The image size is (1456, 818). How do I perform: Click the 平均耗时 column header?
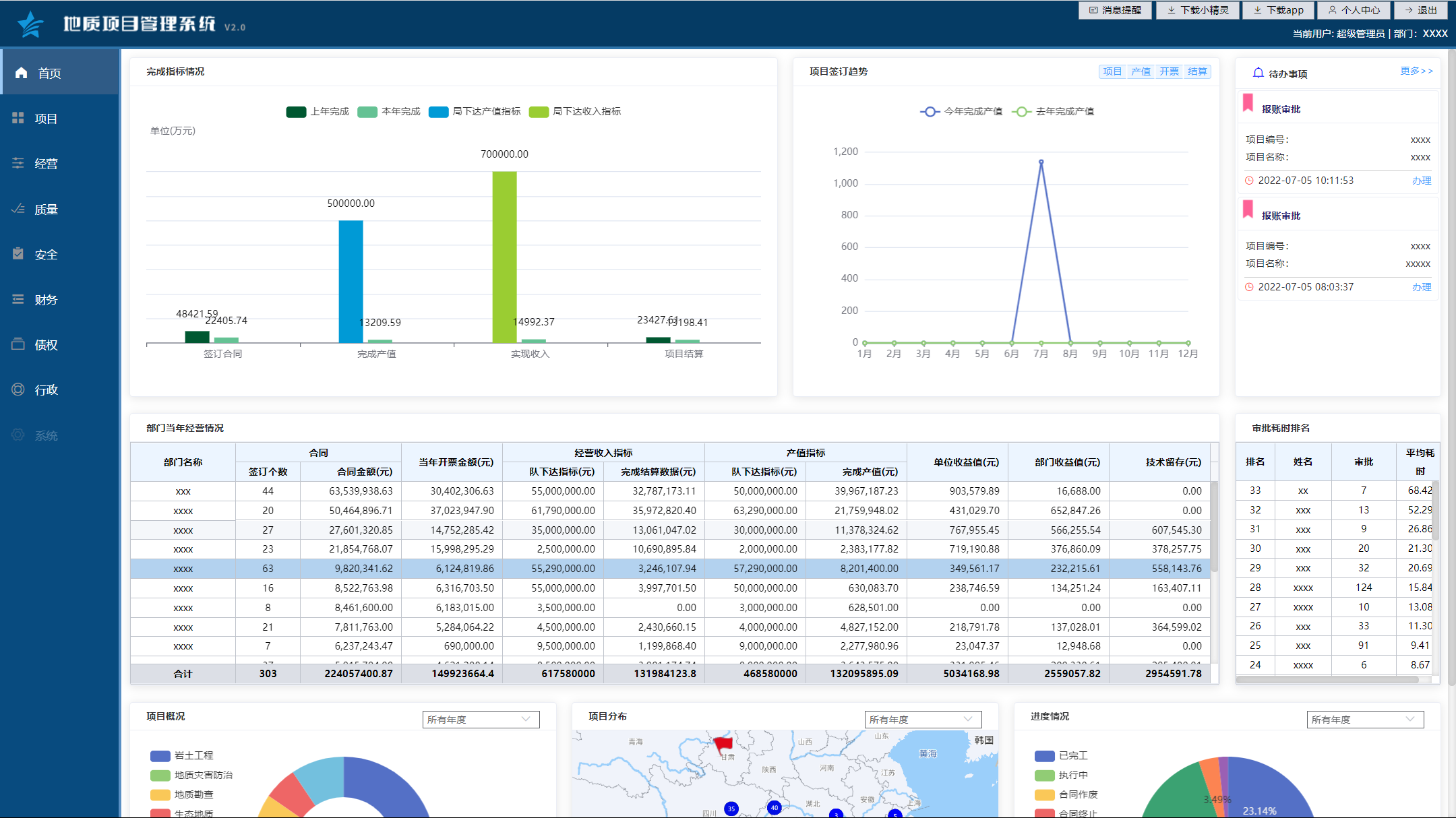(1420, 462)
